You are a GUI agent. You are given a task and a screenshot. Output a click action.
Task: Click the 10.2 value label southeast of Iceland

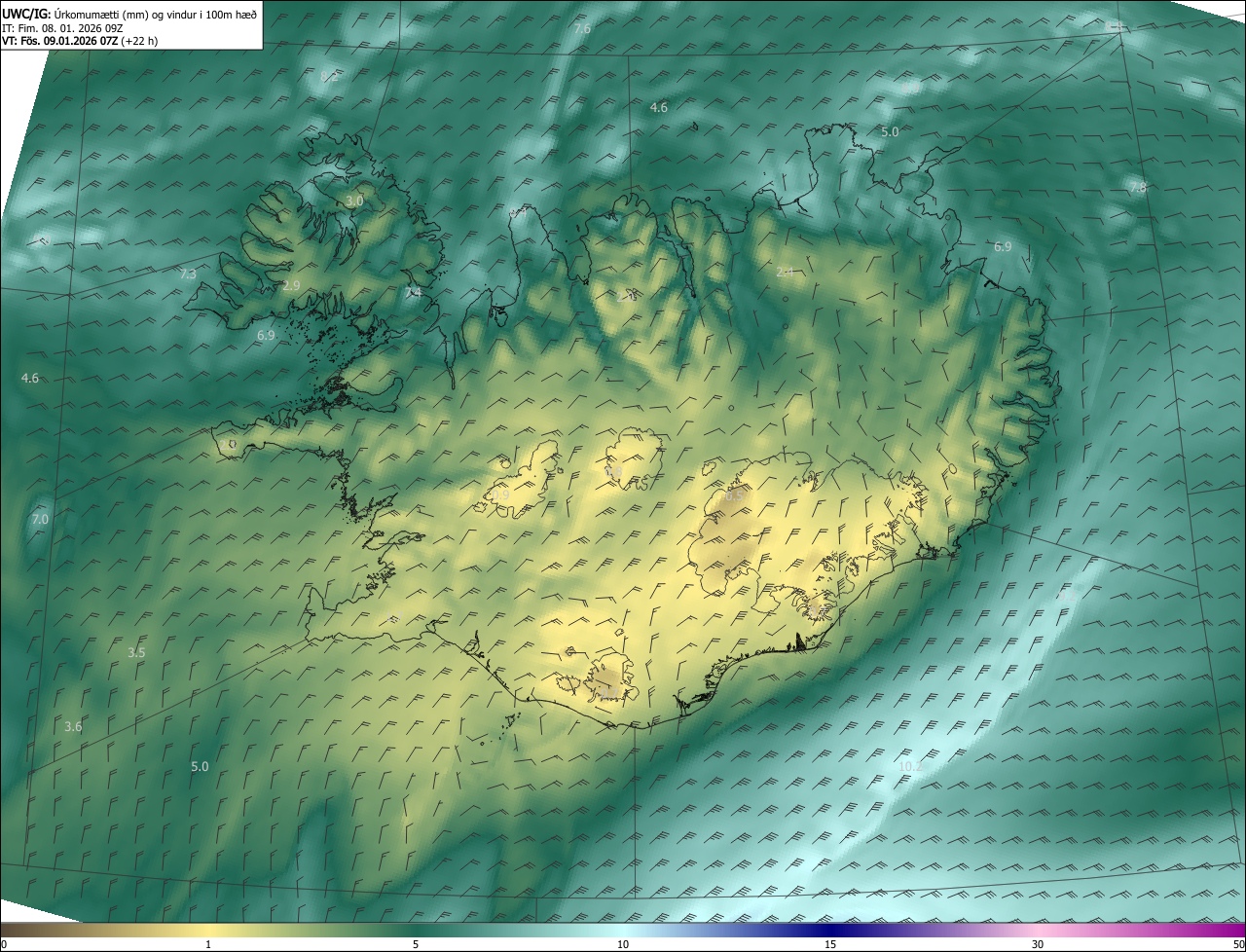point(910,766)
